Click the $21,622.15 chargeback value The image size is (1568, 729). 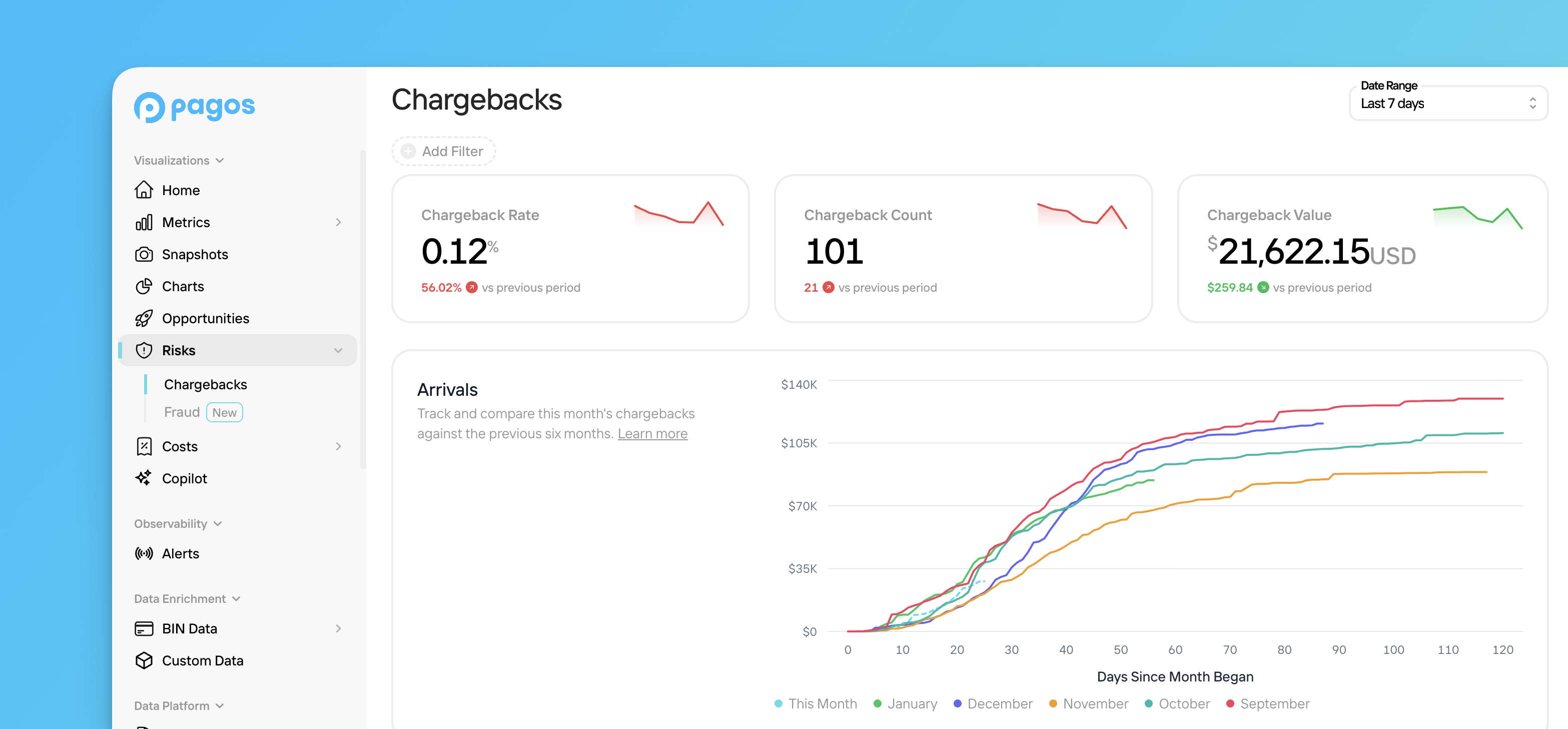pos(1311,251)
